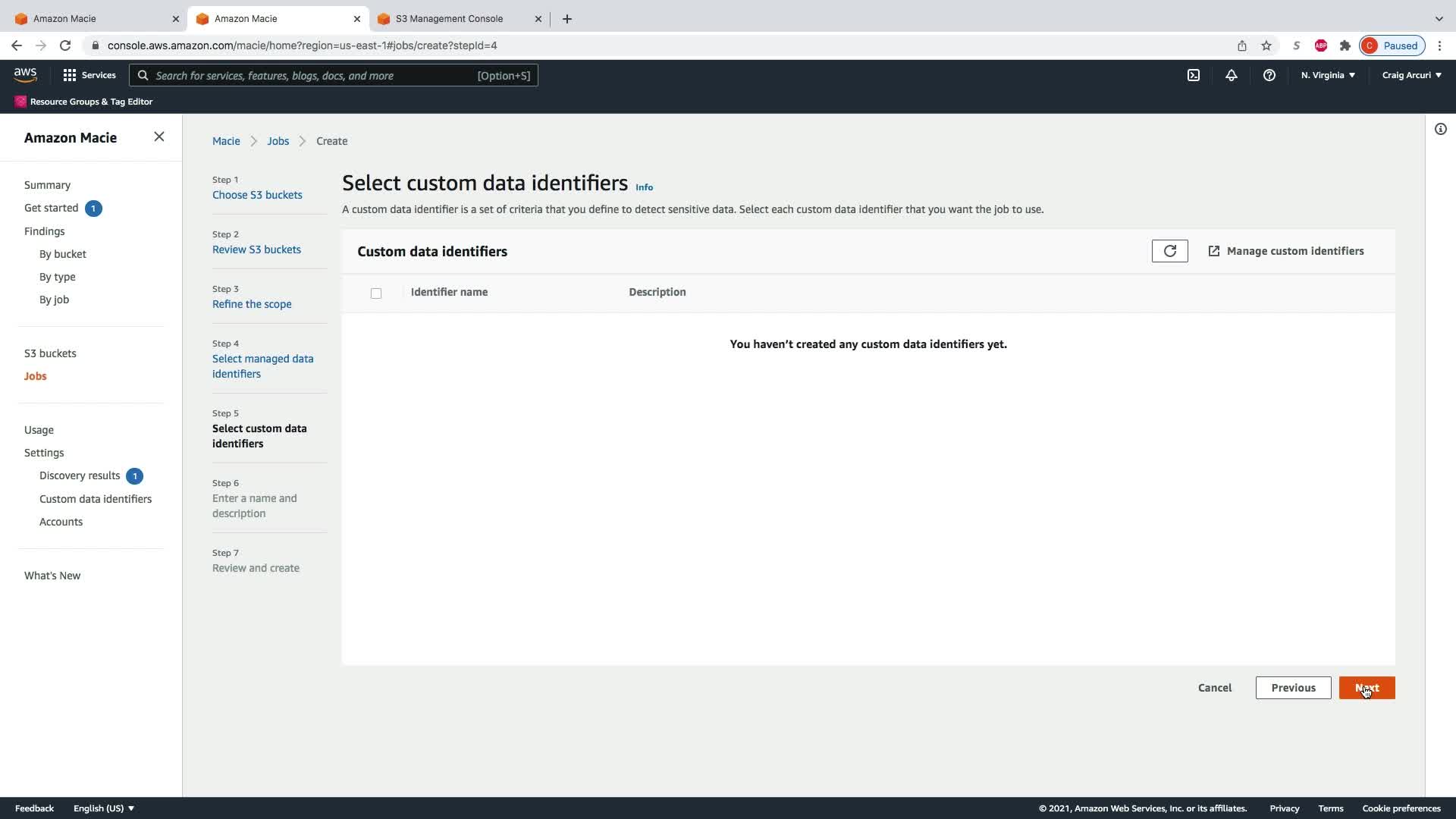Viewport: 1456px width, 819px height.
Task: Go to Custom data identifiers in sidebar
Action: click(96, 499)
